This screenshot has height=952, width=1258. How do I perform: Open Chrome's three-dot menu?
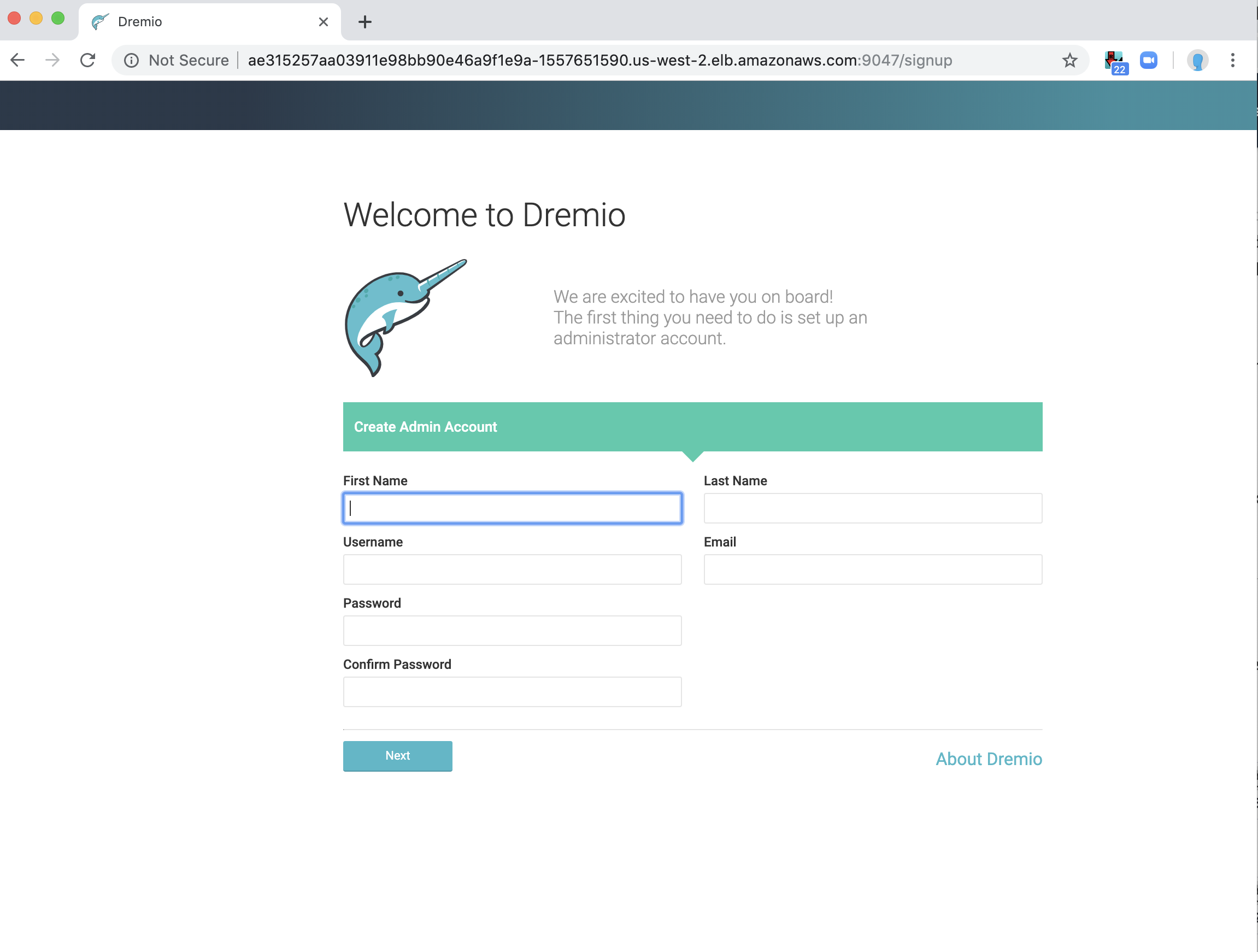point(1232,60)
